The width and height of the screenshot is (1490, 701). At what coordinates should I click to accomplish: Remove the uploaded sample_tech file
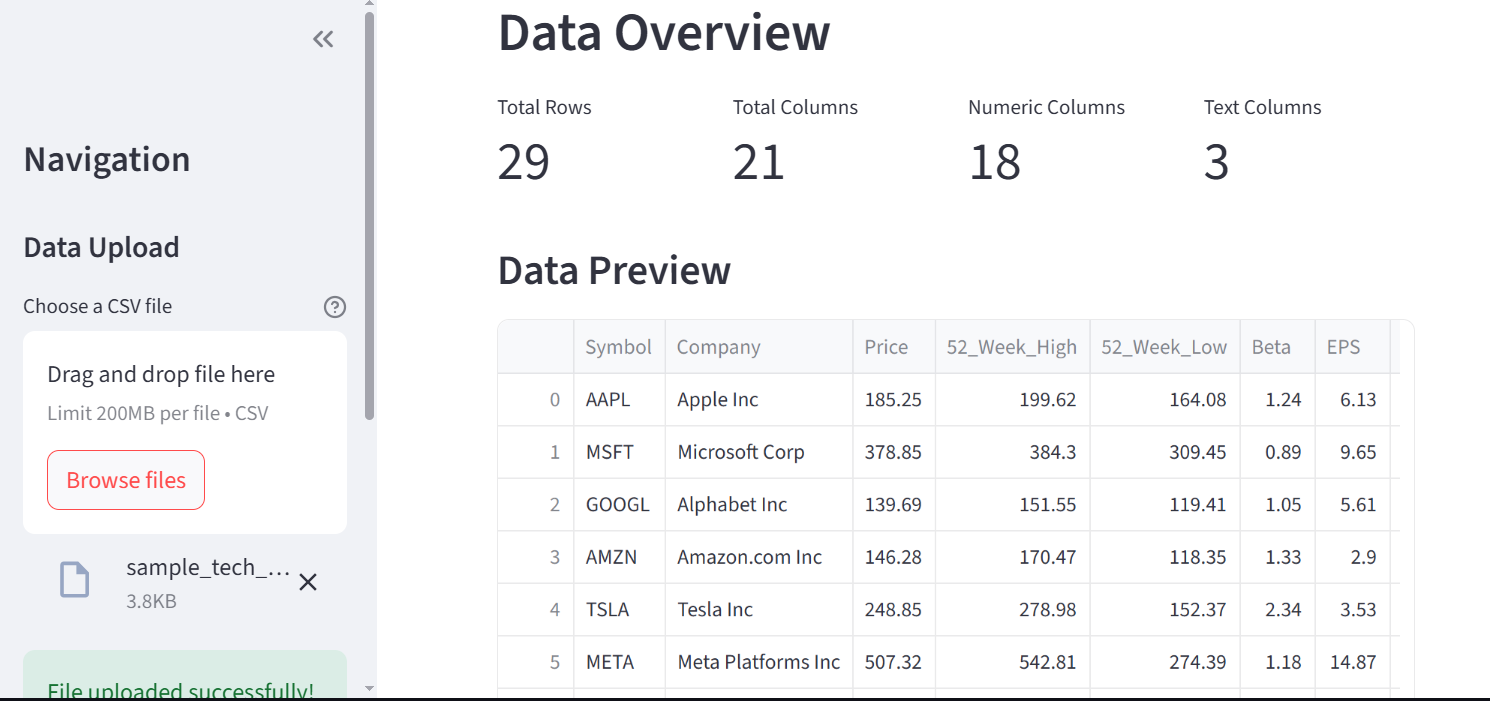[308, 582]
